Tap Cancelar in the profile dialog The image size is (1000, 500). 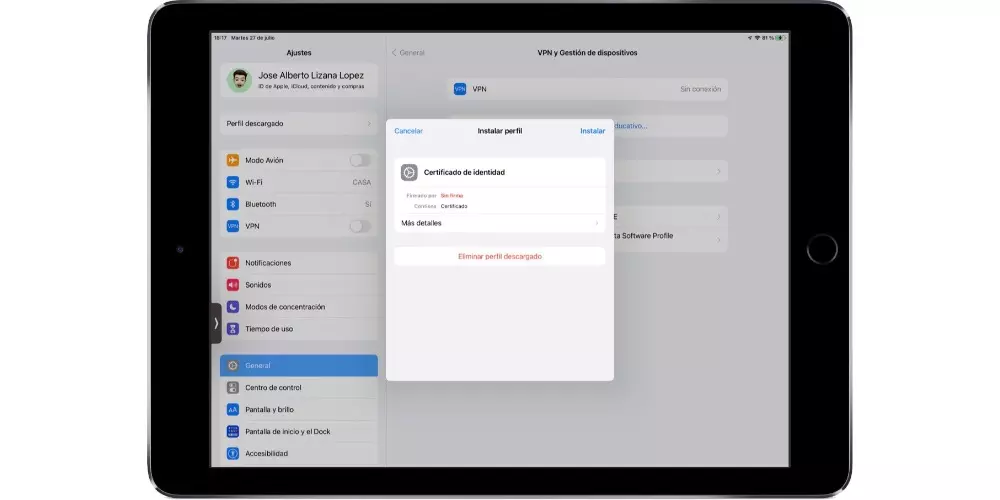click(408, 131)
